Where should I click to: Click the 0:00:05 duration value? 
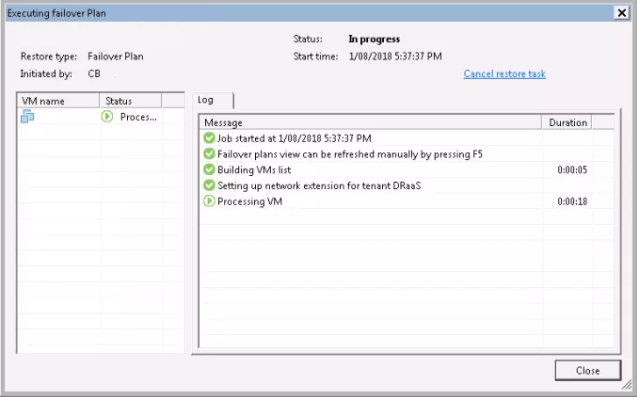point(572,170)
